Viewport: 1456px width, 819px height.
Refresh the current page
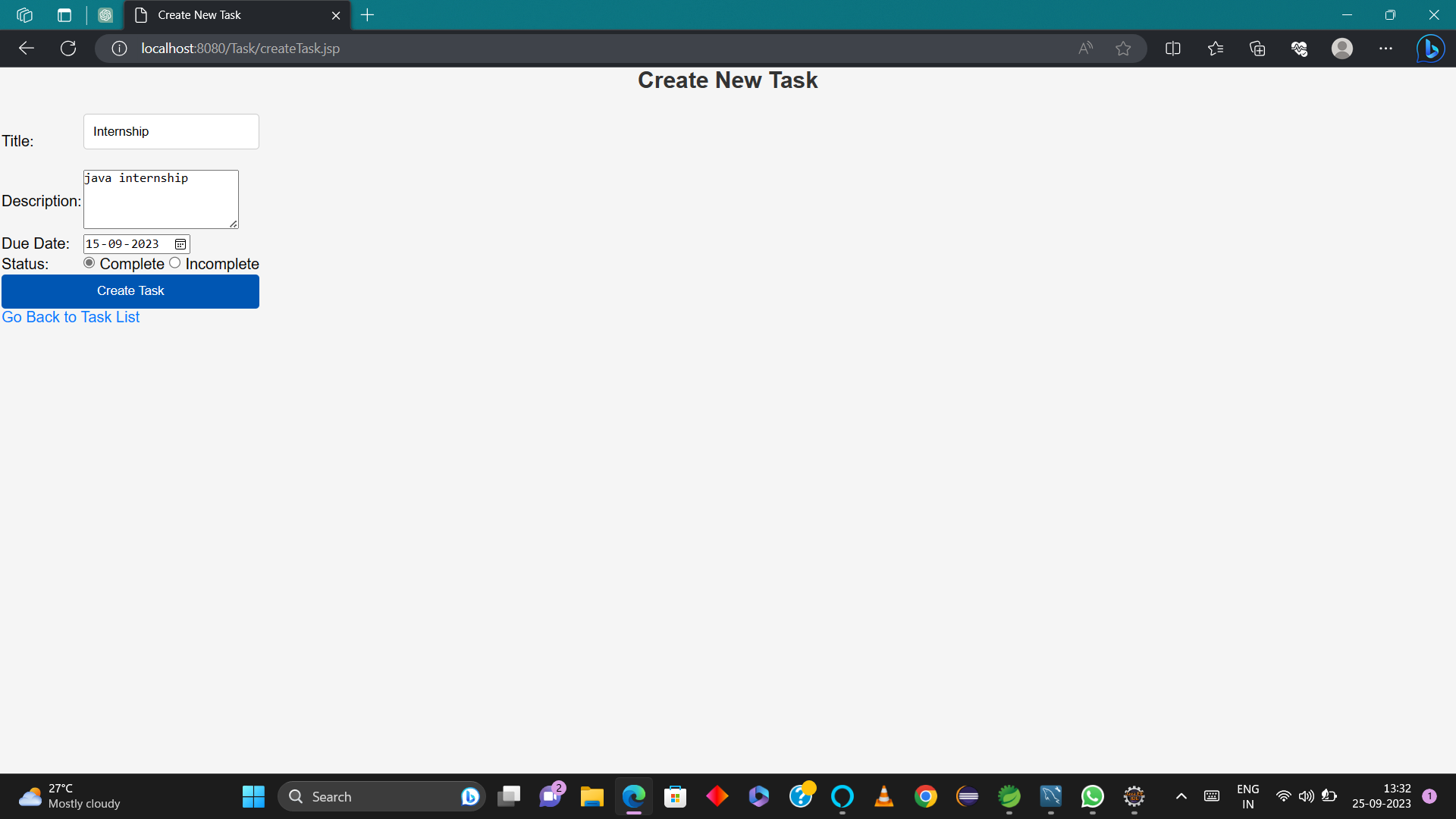(67, 48)
